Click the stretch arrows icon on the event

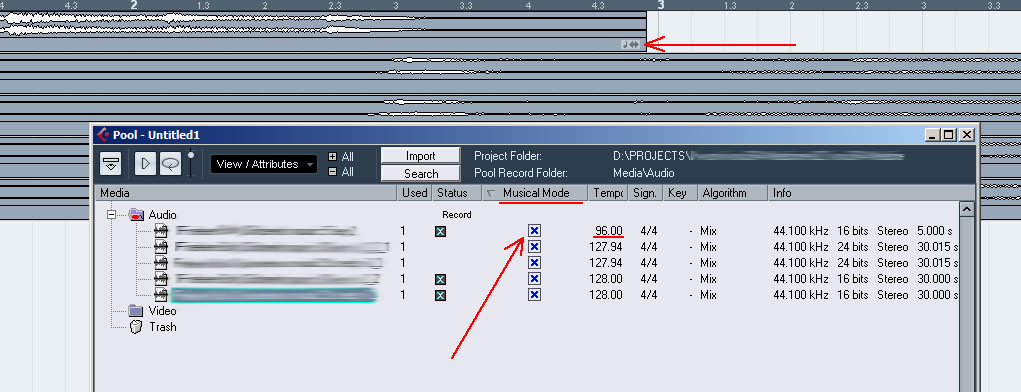tap(635, 44)
